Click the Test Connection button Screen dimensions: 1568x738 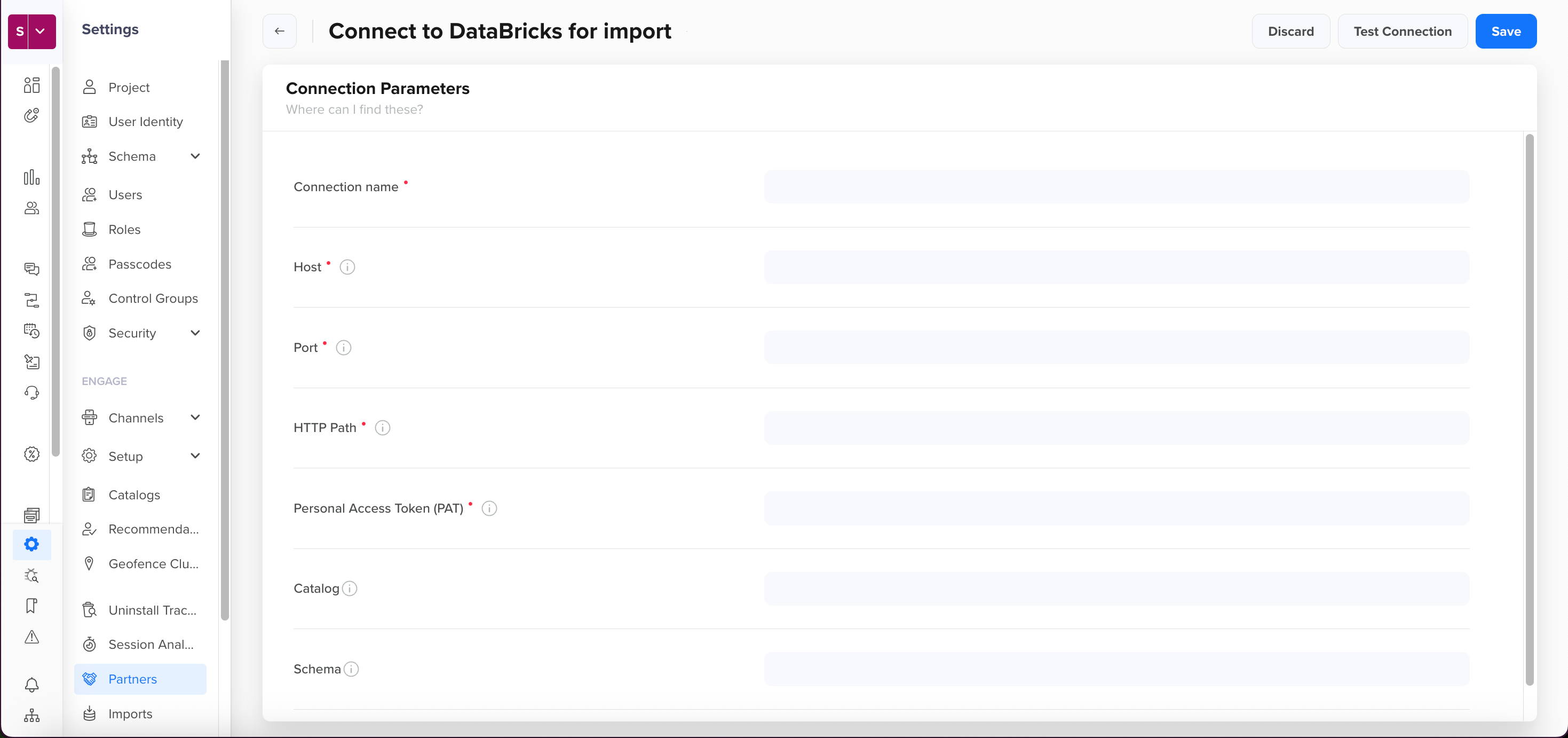pyautogui.click(x=1402, y=31)
